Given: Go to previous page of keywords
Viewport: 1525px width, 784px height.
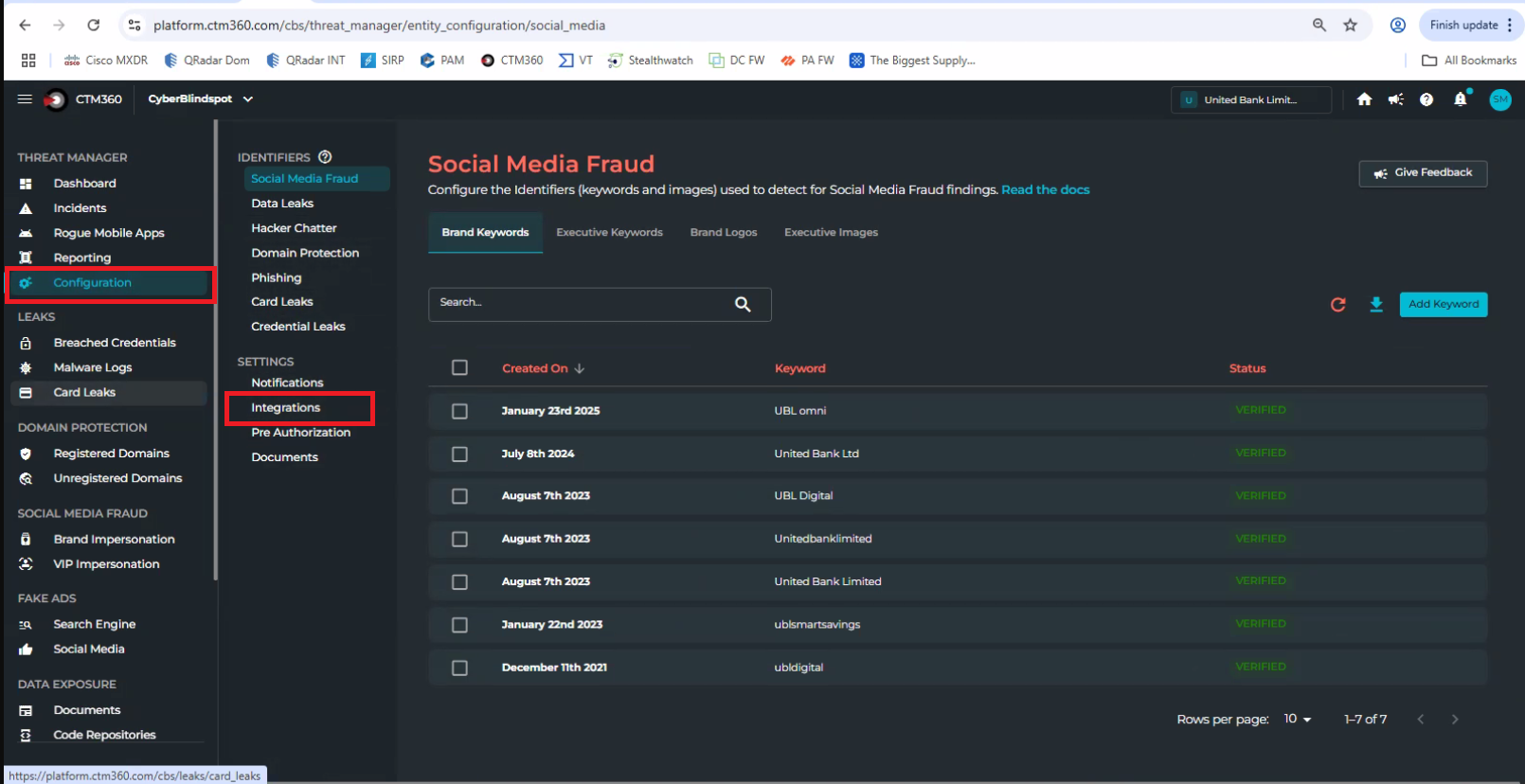Looking at the screenshot, I should click(x=1420, y=720).
